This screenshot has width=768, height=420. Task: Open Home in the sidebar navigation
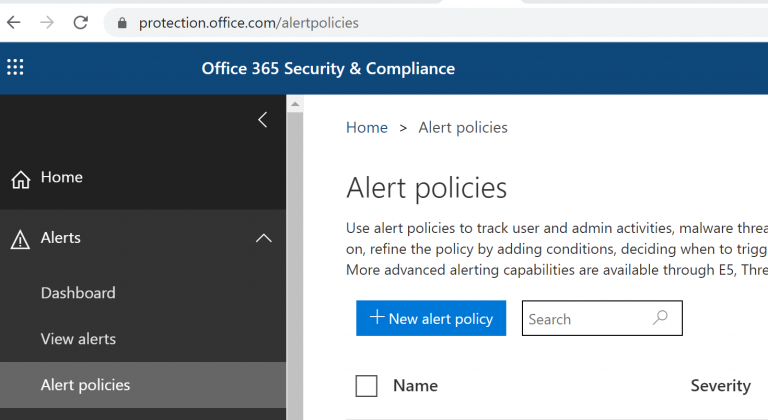tap(62, 177)
